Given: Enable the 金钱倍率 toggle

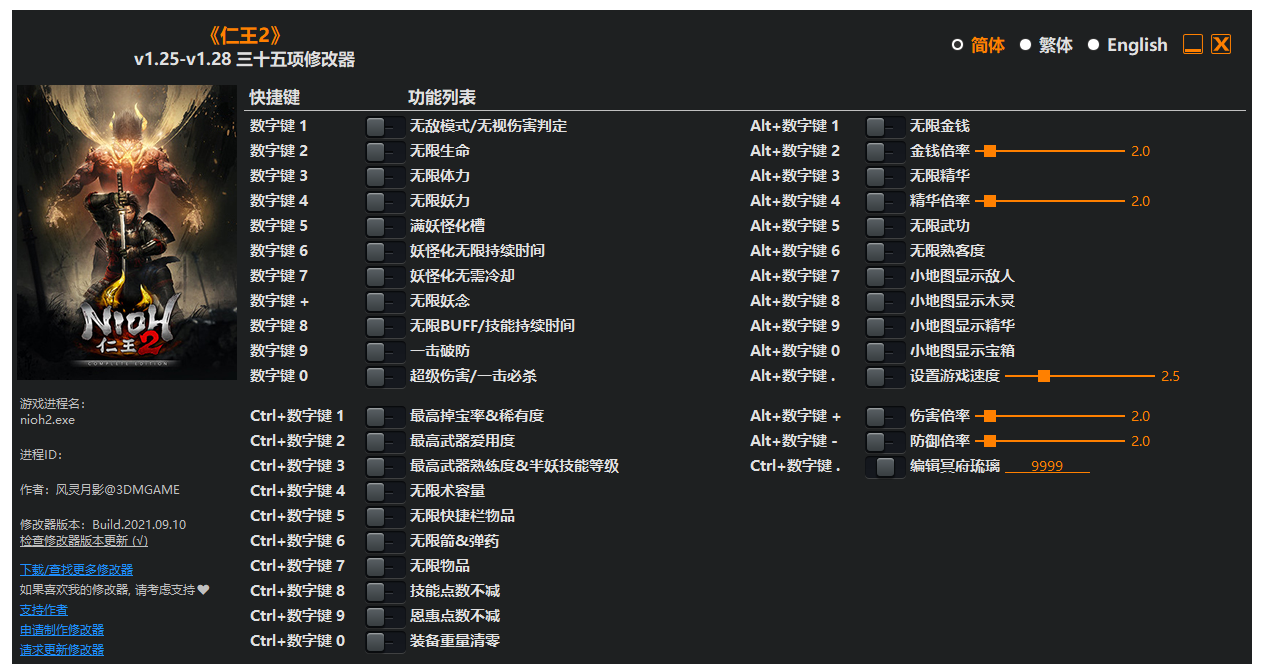Looking at the screenshot, I should (x=885, y=151).
